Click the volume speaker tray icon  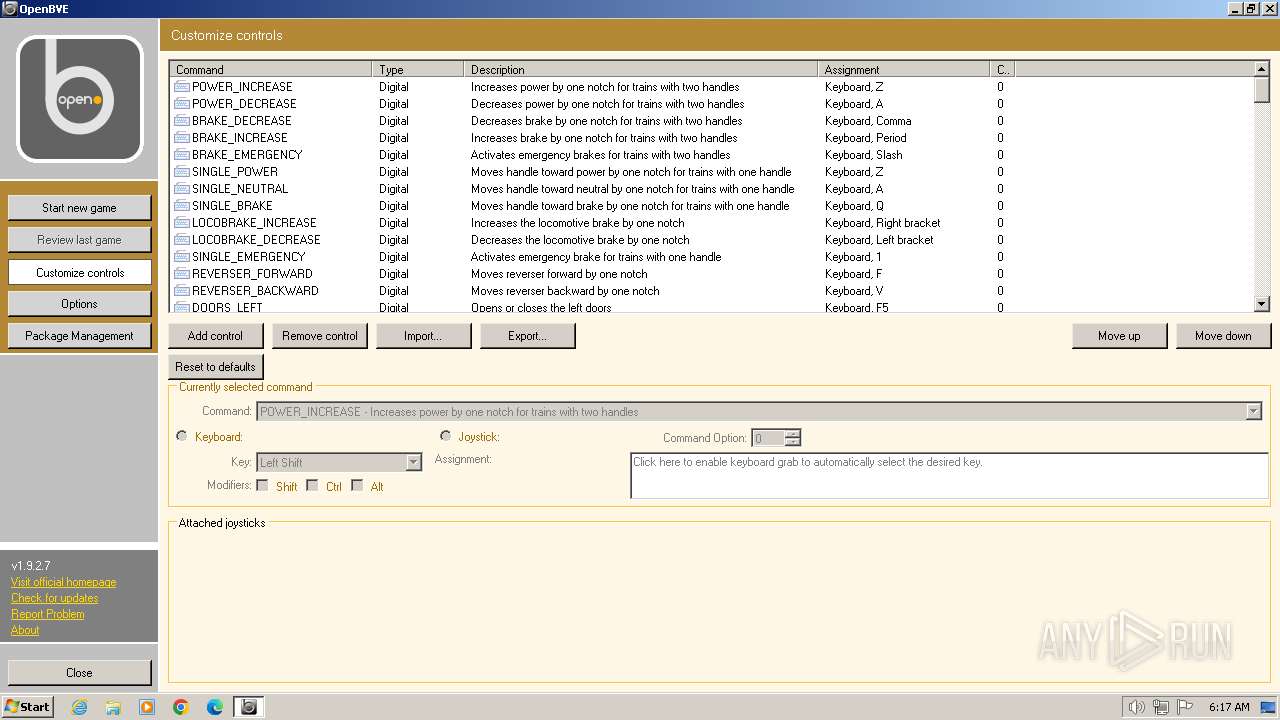[1136, 707]
